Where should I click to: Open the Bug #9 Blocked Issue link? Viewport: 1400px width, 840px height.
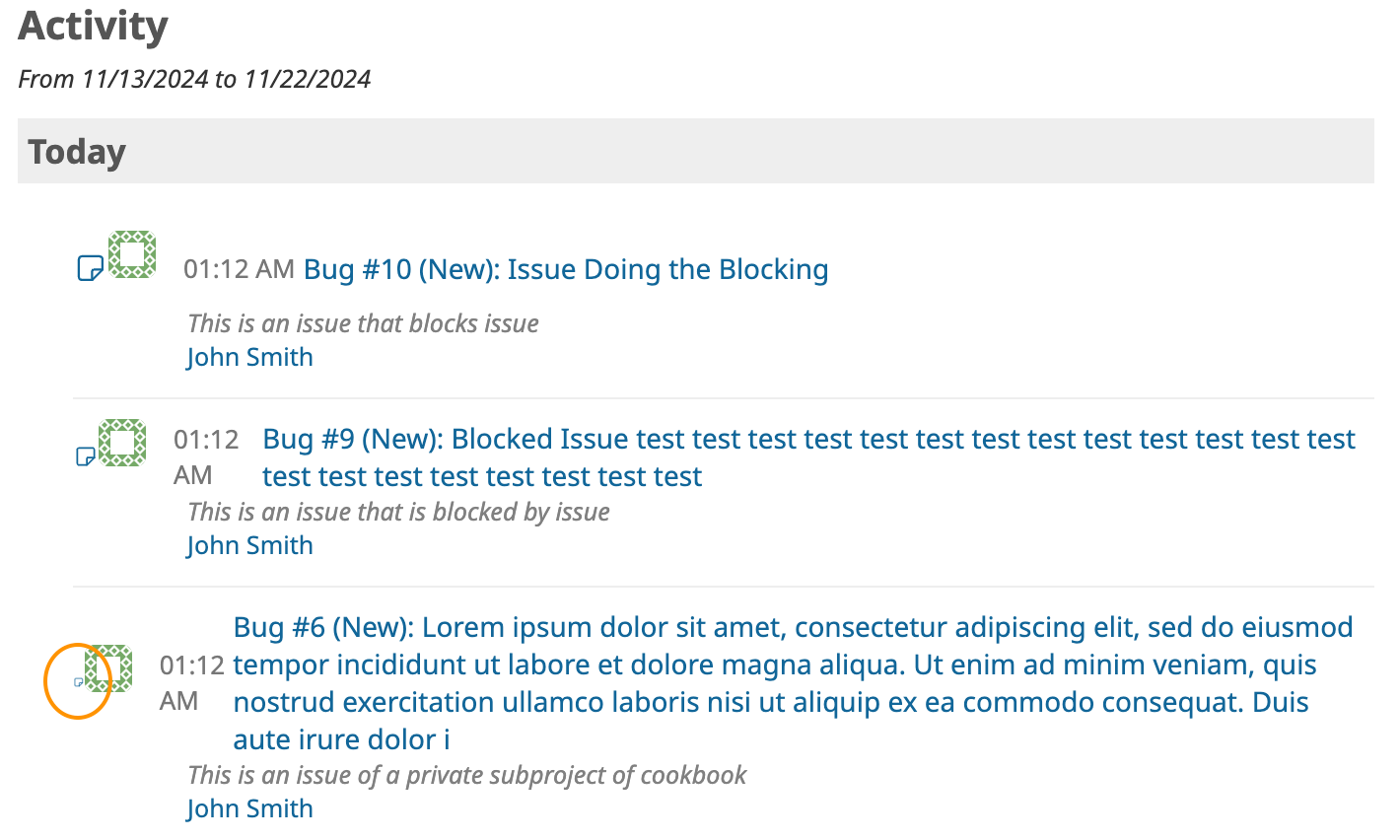[809, 457]
